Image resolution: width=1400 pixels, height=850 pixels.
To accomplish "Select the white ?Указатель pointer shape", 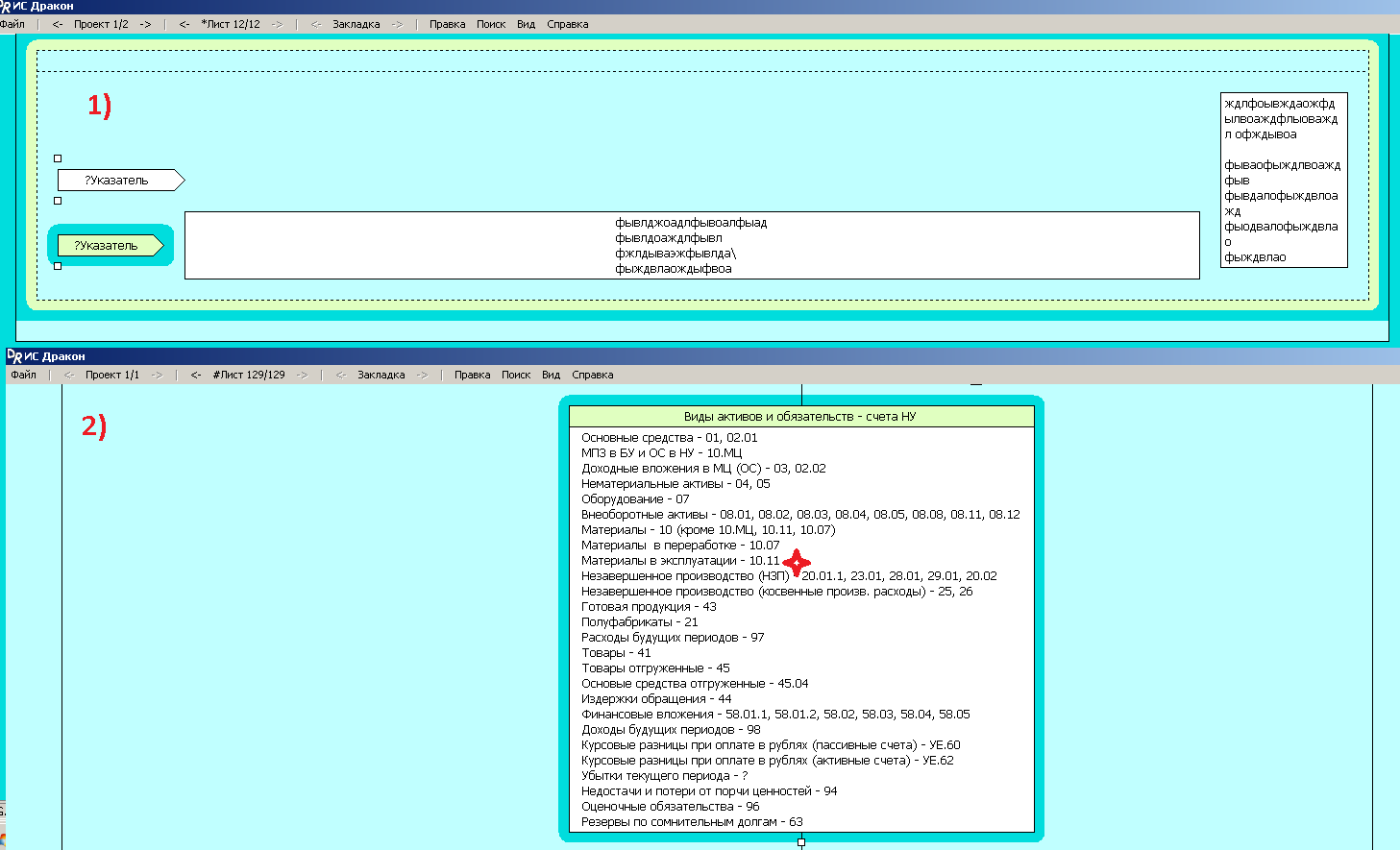I will [119, 180].
